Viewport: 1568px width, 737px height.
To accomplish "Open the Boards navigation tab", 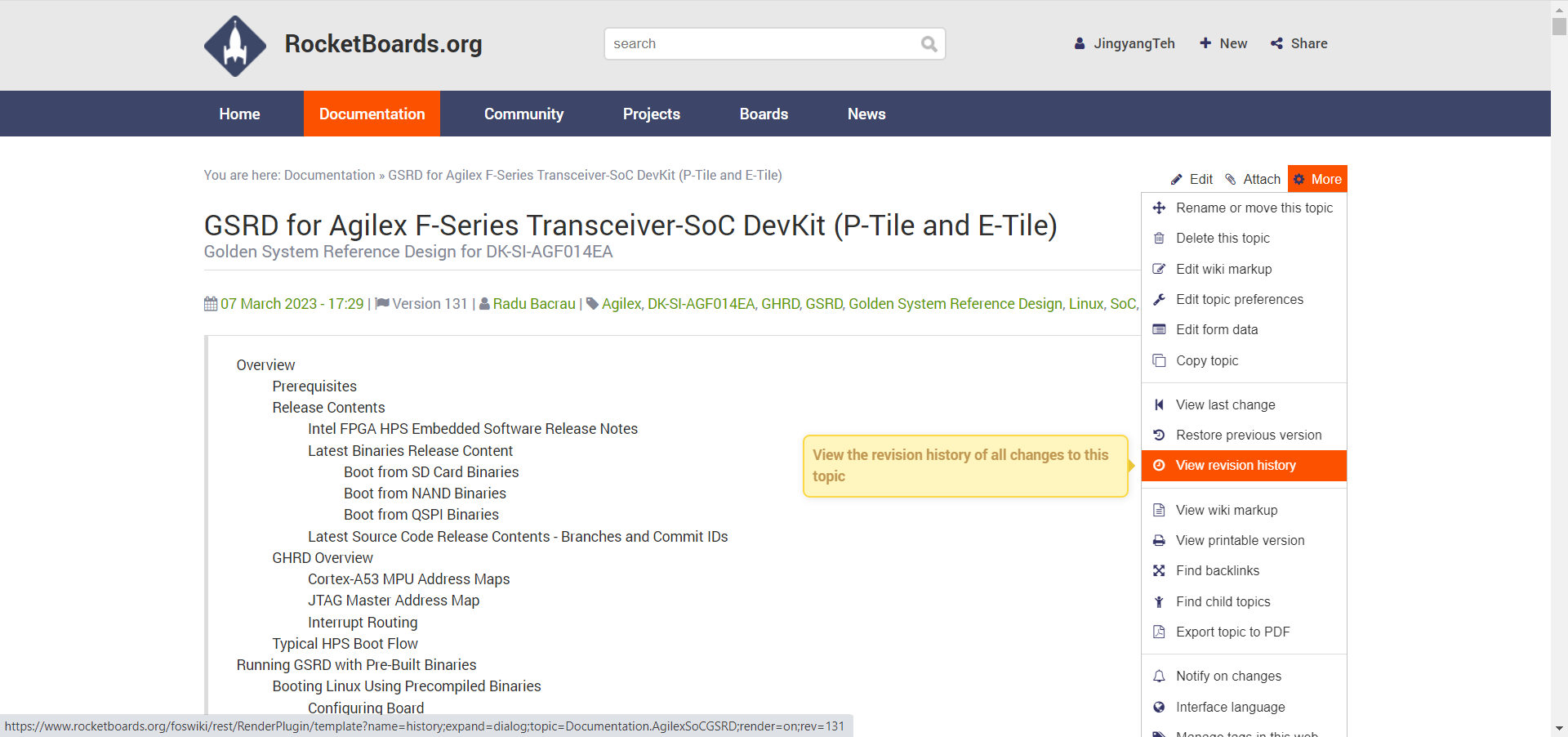I will click(764, 114).
